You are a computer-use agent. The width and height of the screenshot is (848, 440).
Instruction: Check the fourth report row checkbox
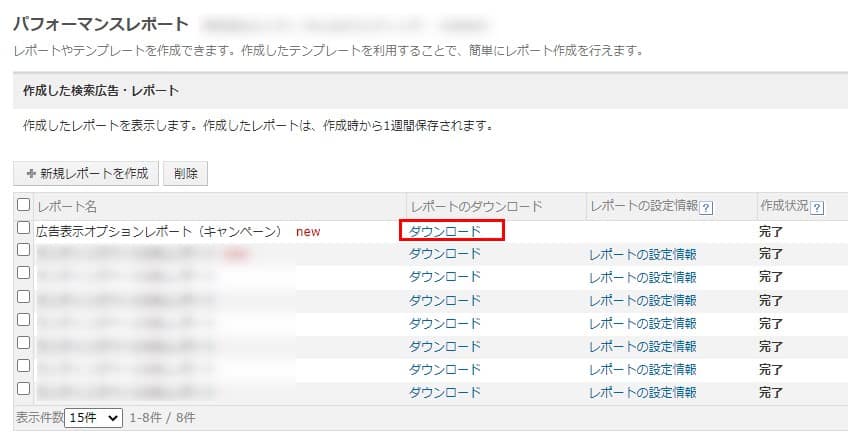(x=24, y=298)
